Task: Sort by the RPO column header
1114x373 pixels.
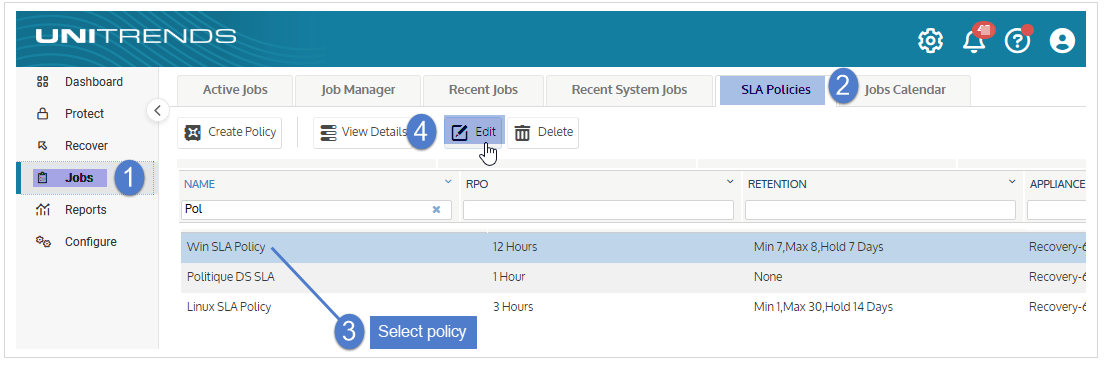Action: [477, 184]
